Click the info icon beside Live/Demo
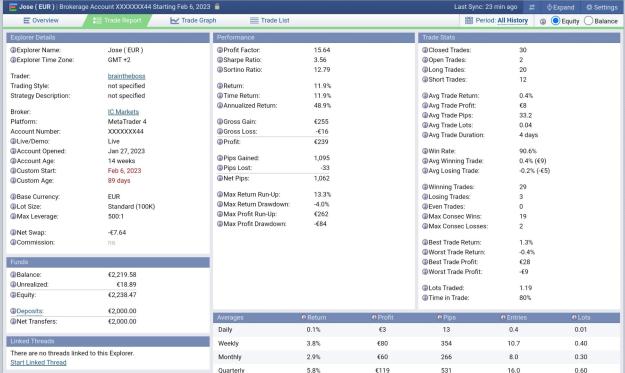 [13, 141]
